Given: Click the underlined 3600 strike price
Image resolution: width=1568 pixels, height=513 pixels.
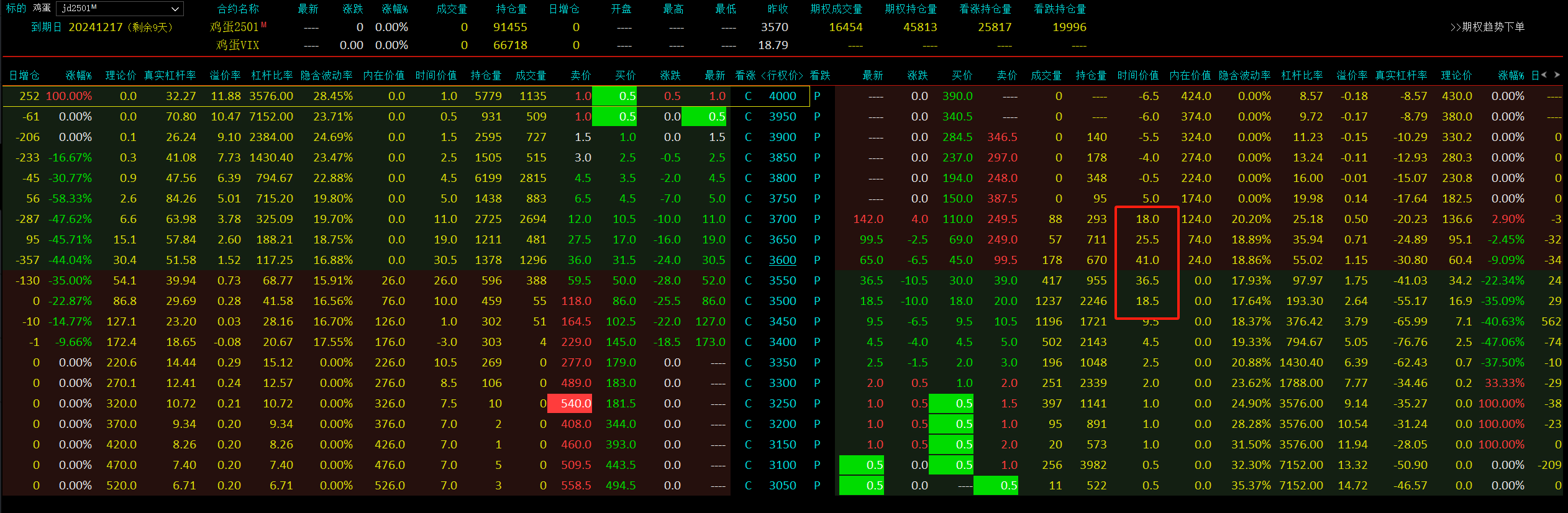Looking at the screenshot, I should (x=782, y=260).
